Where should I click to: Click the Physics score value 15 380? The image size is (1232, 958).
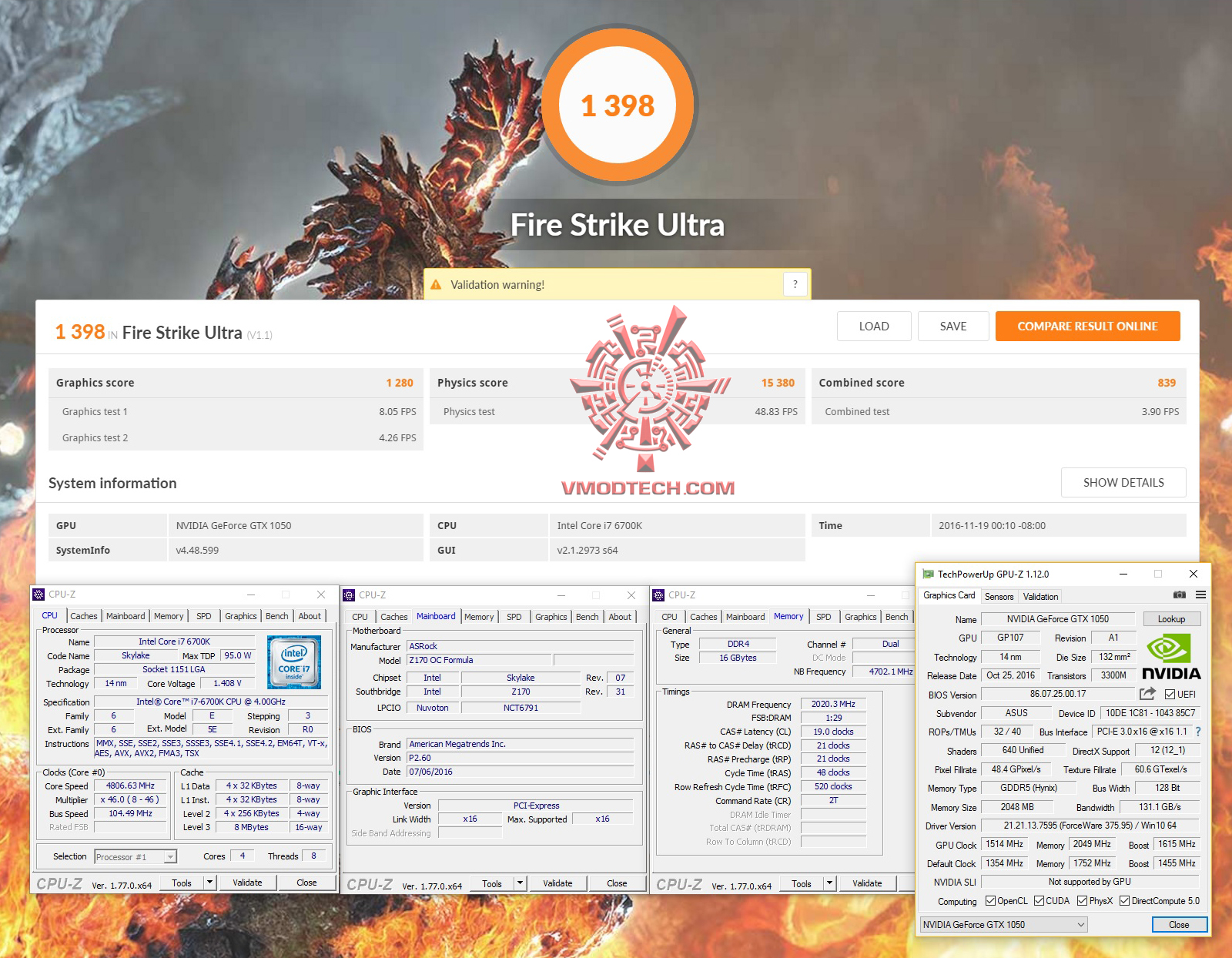pyautogui.click(x=778, y=383)
